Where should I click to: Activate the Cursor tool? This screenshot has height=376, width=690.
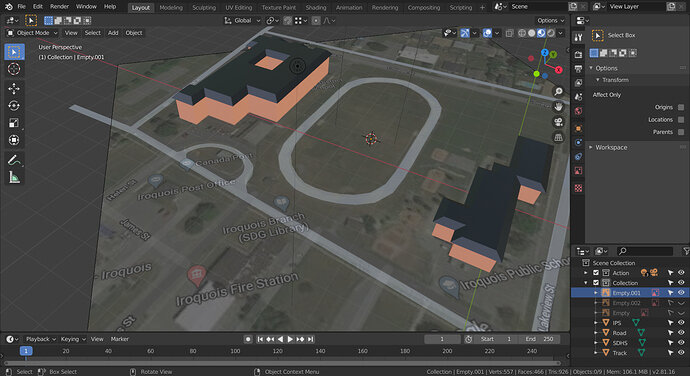(x=14, y=69)
